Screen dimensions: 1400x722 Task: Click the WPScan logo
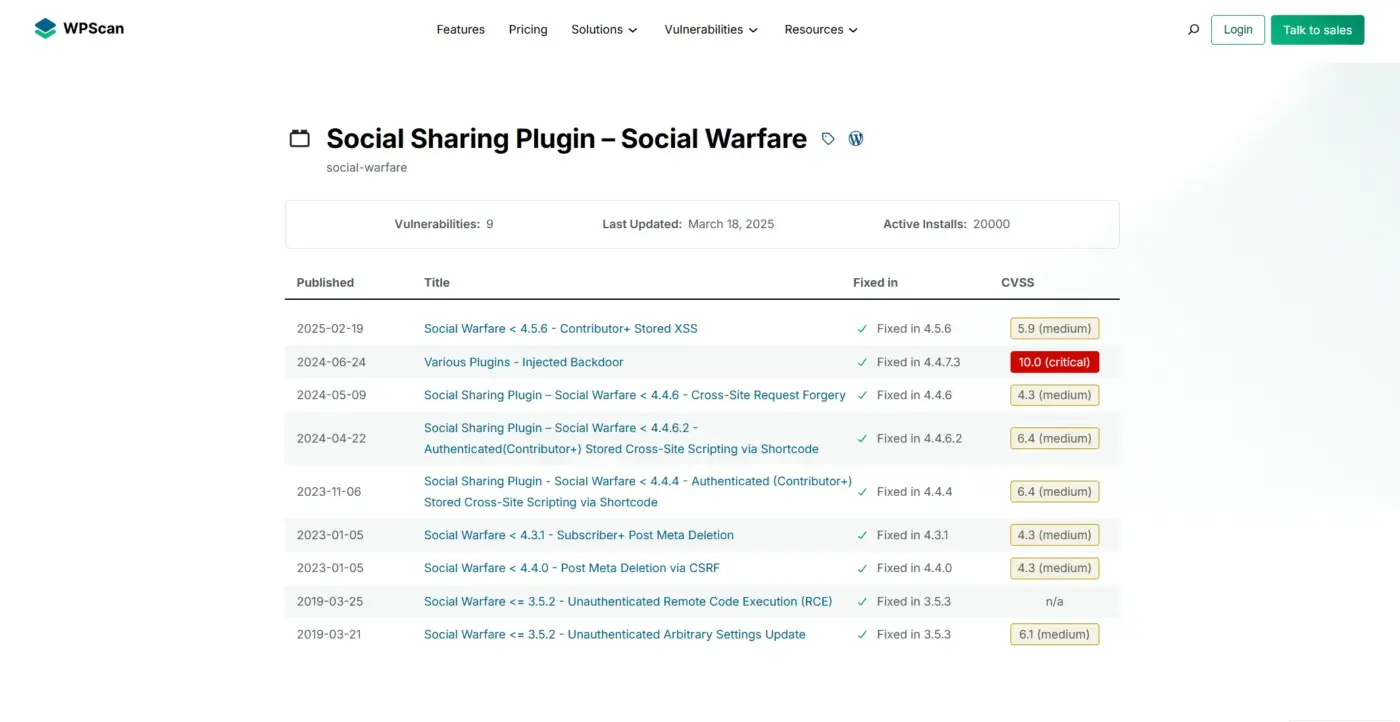coord(79,29)
